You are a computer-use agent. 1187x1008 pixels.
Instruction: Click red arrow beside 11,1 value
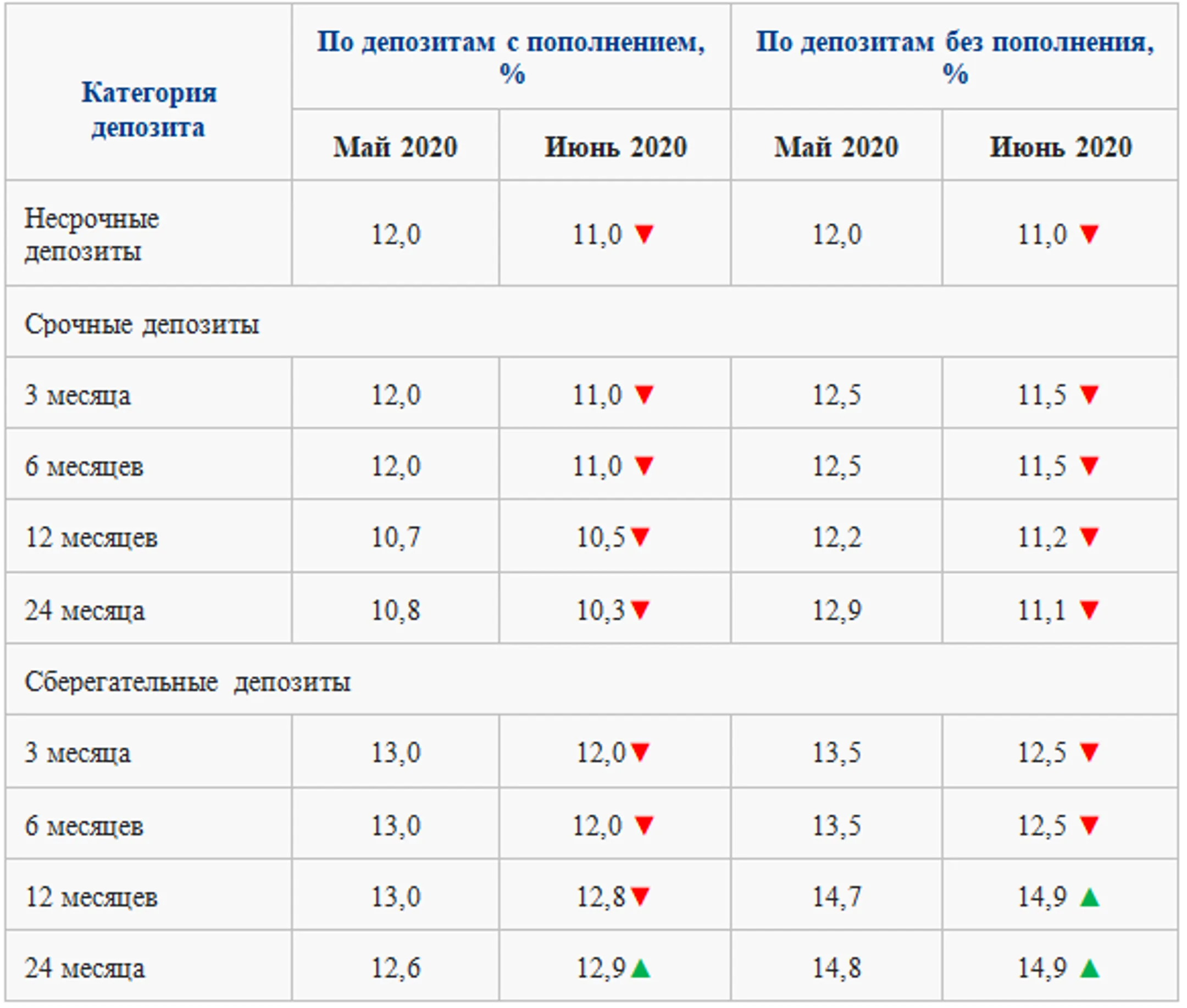coord(1089,610)
